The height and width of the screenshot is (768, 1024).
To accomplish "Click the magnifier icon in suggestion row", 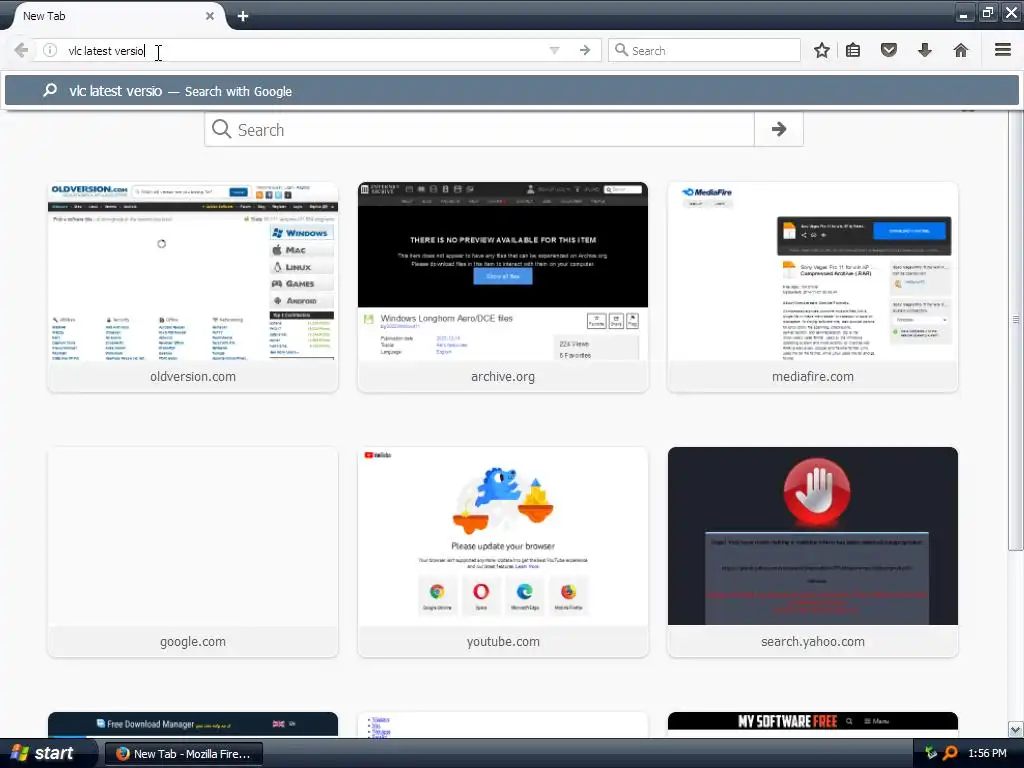I will [50, 90].
